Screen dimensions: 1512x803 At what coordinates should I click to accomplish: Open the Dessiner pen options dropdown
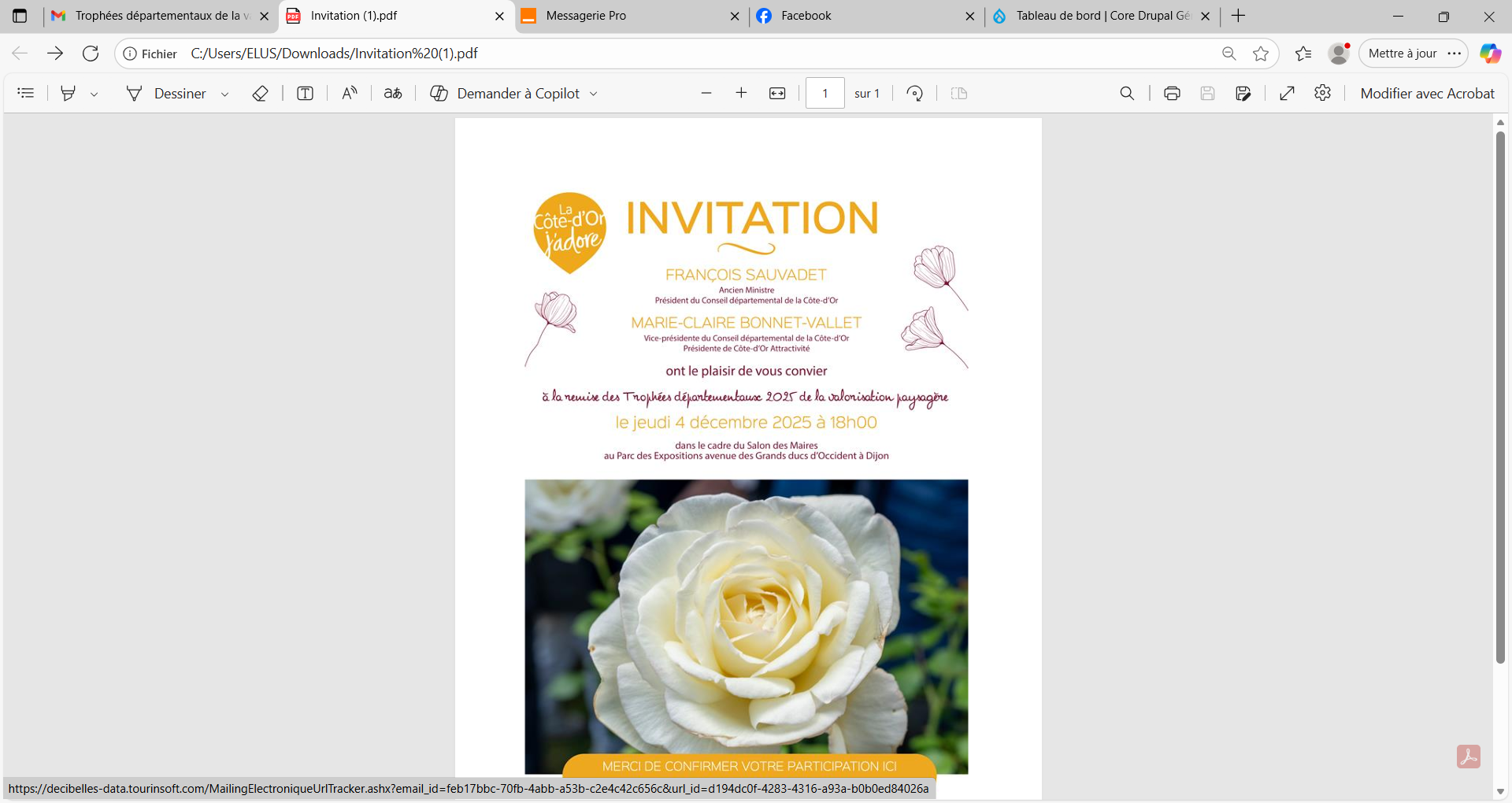[x=226, y=93]
